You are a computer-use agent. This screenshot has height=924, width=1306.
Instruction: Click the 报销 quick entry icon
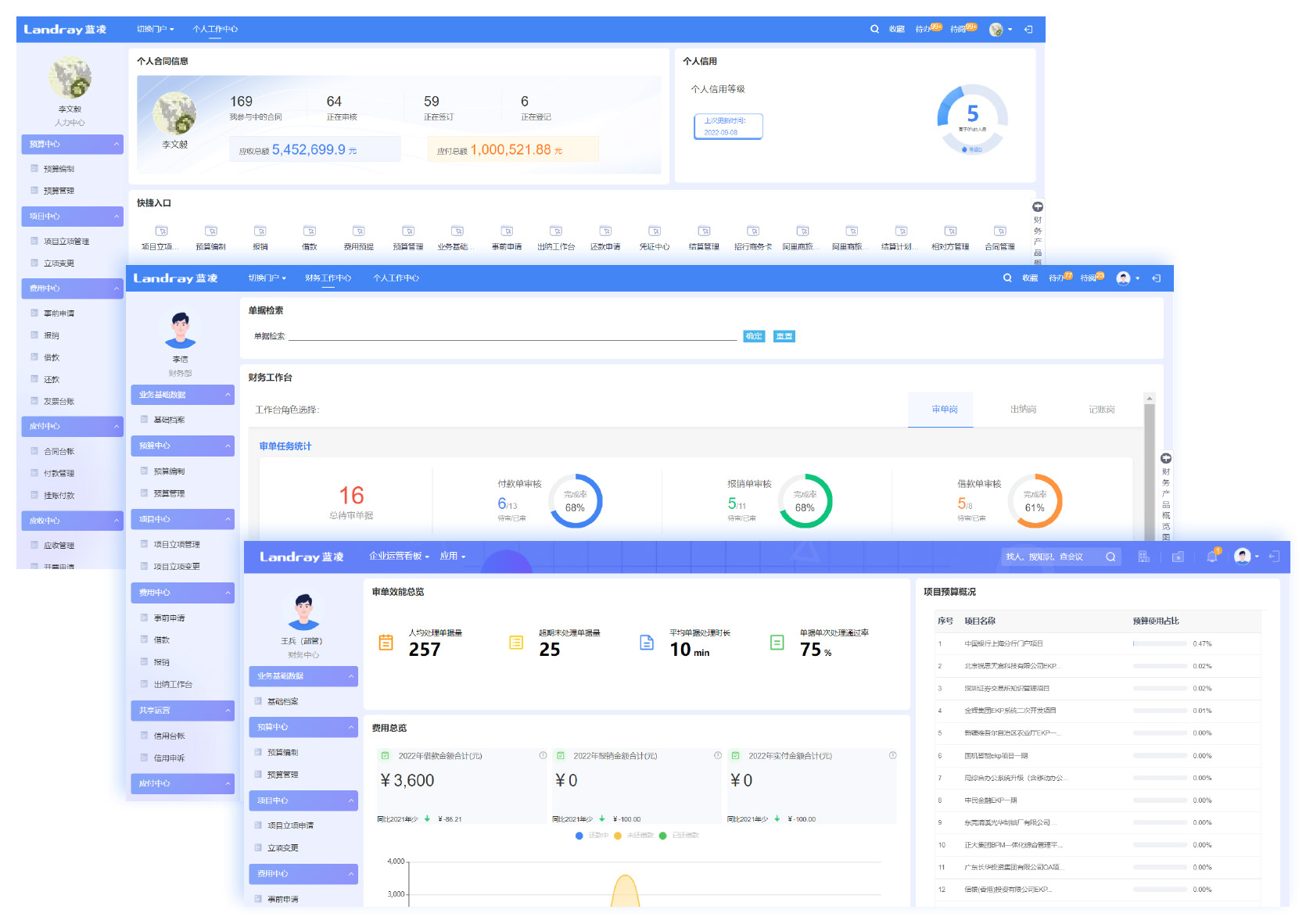(x=260, y=231)
